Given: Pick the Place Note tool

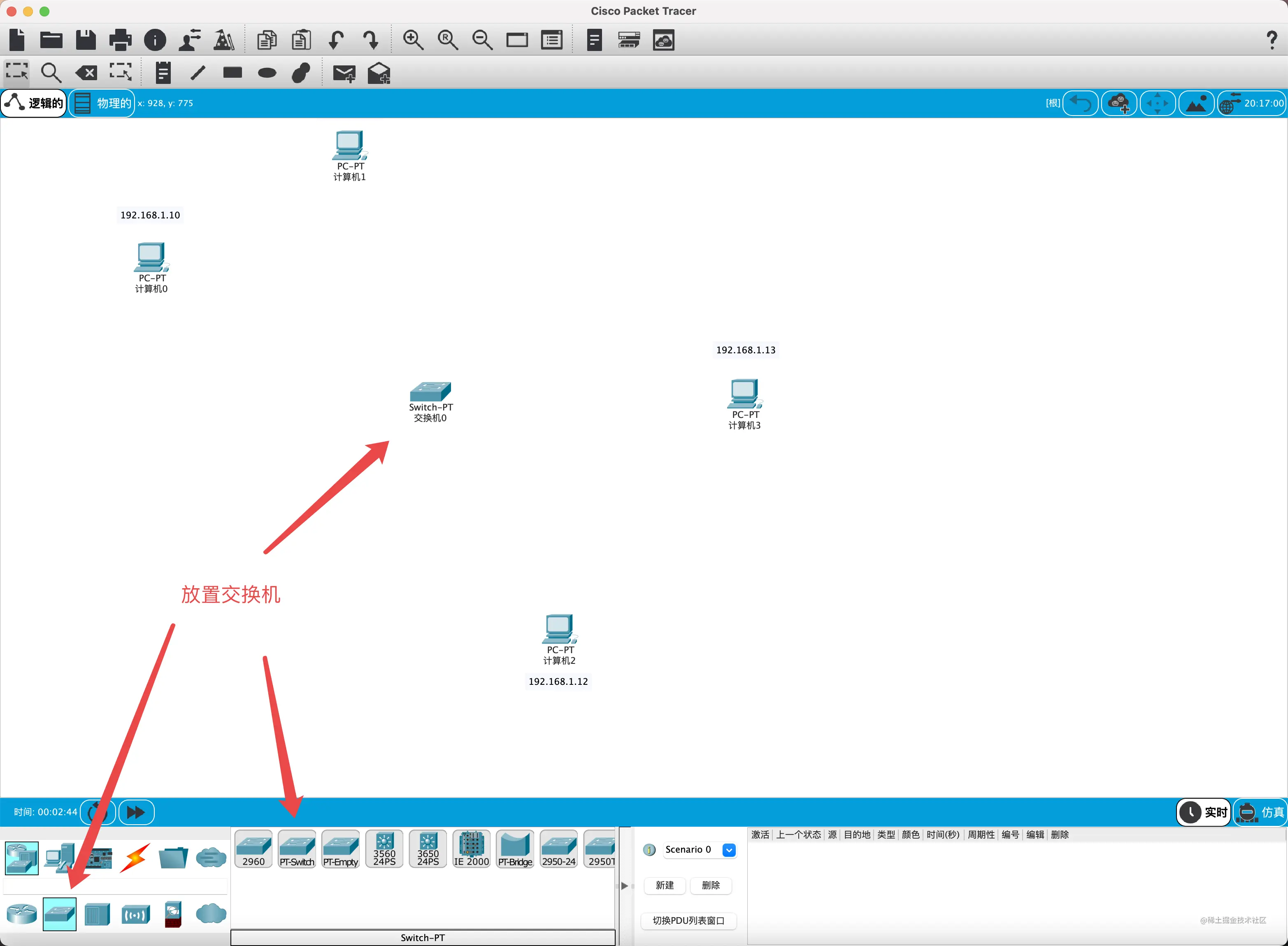Looking at the screenshot, I should pos(163,72).
